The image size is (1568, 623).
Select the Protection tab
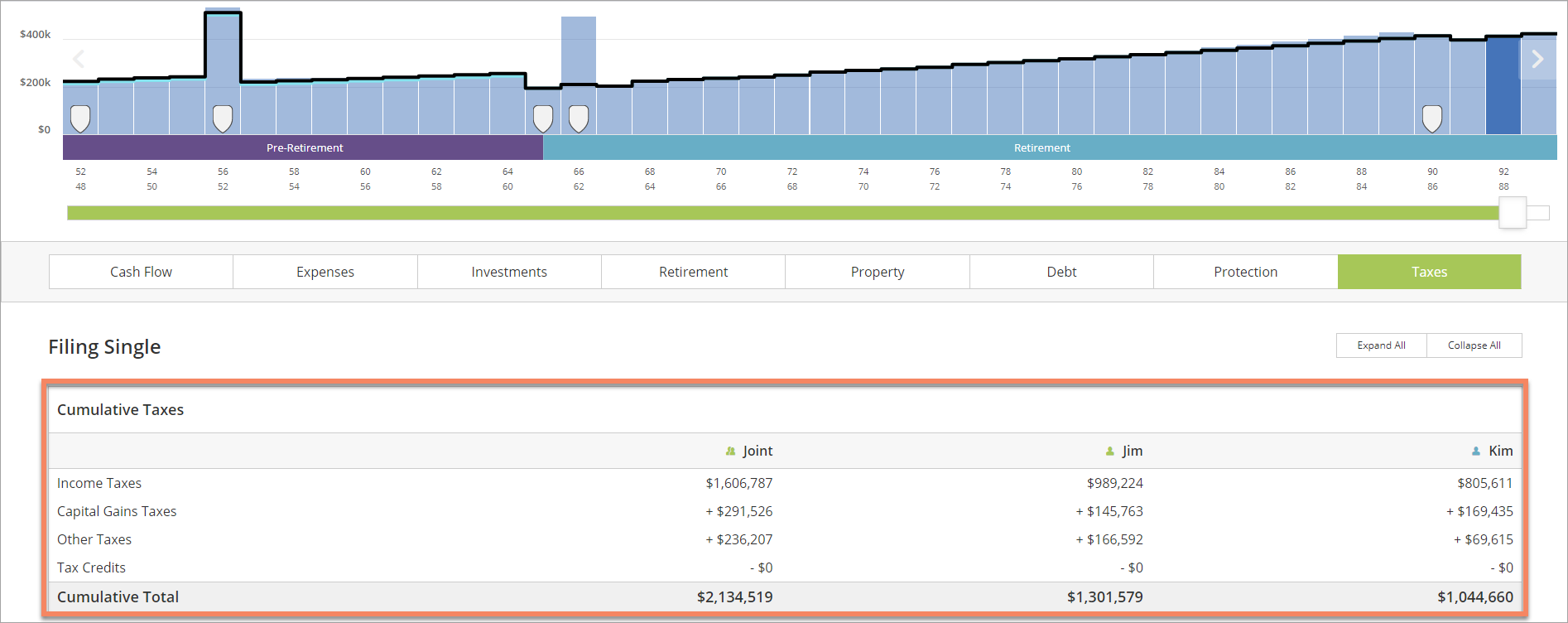tap(1245, 272)
